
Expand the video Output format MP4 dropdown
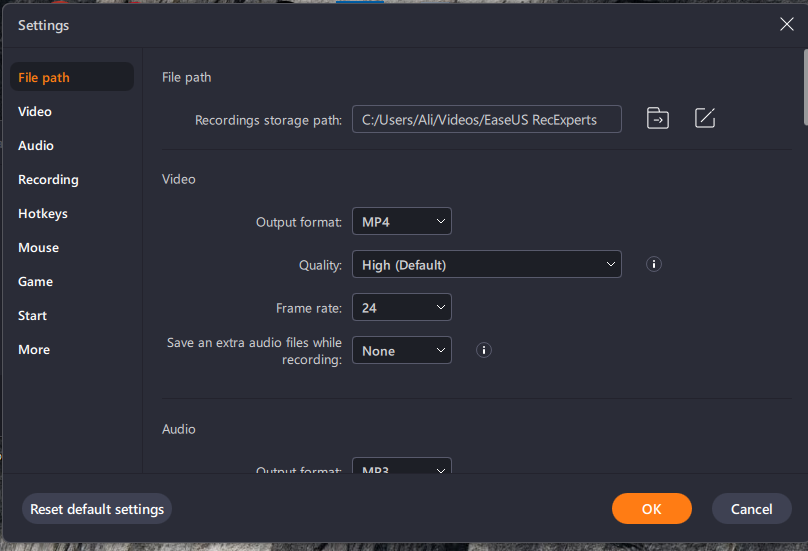click(401, 221)
